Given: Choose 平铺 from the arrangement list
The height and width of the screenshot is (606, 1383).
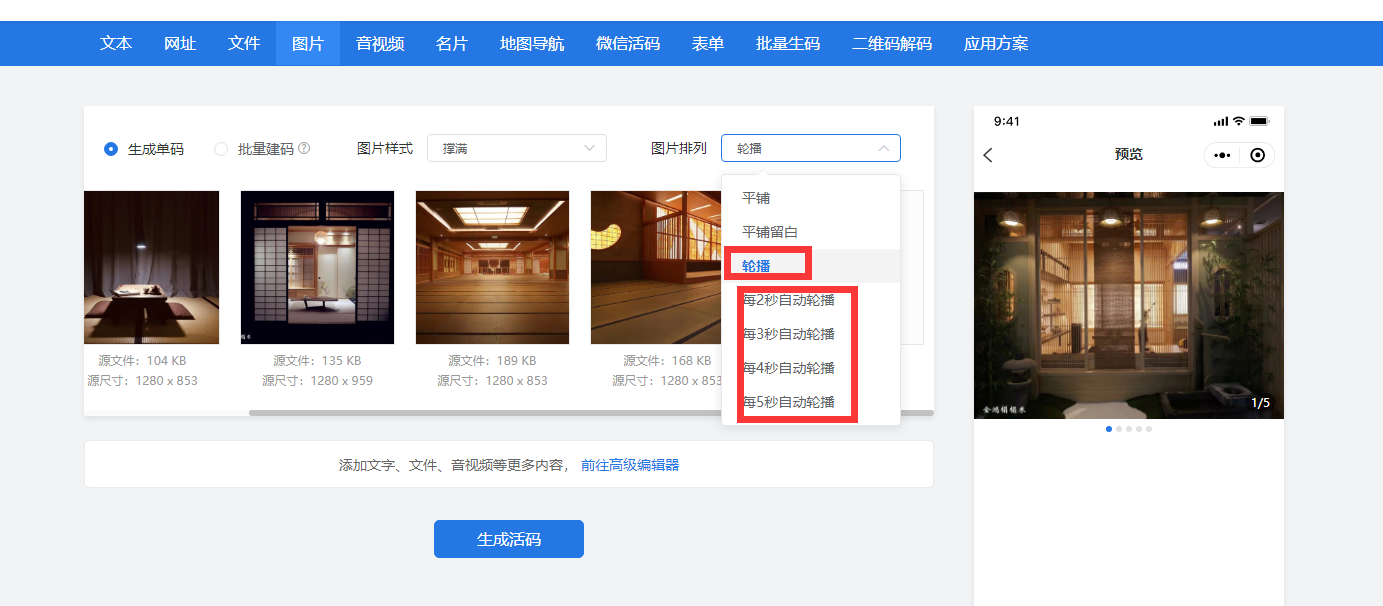Looking at the screenshot, I should point(811,198).
